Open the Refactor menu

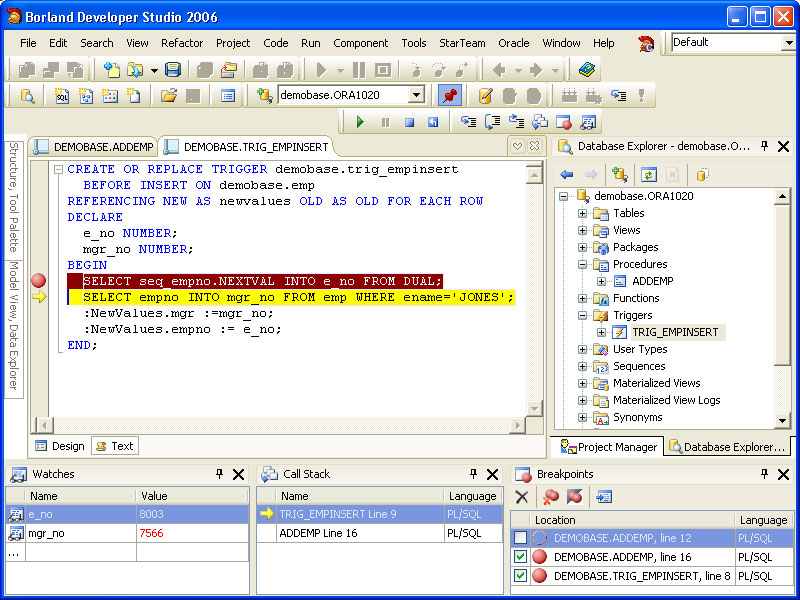point(182,43)
